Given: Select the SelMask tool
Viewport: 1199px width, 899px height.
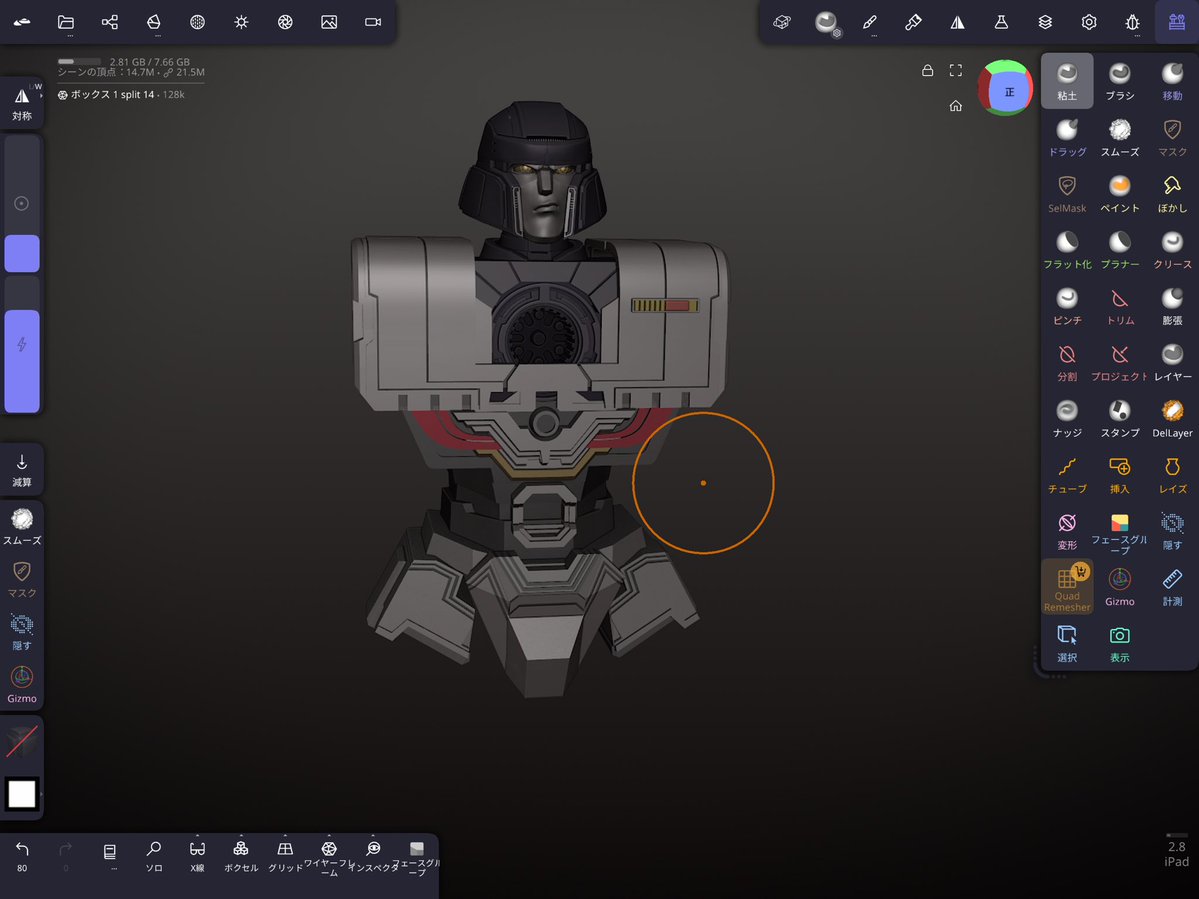Looking at the screenshot, I should [1067, 193].
